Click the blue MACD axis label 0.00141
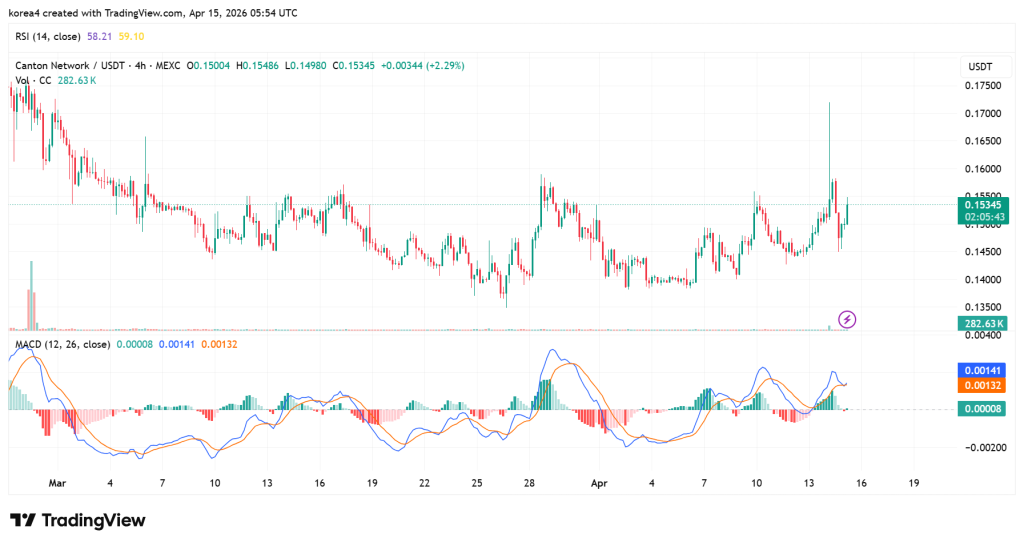This screenshot has width=1024, height=546. pyautogui.click(x=983, y=370)
